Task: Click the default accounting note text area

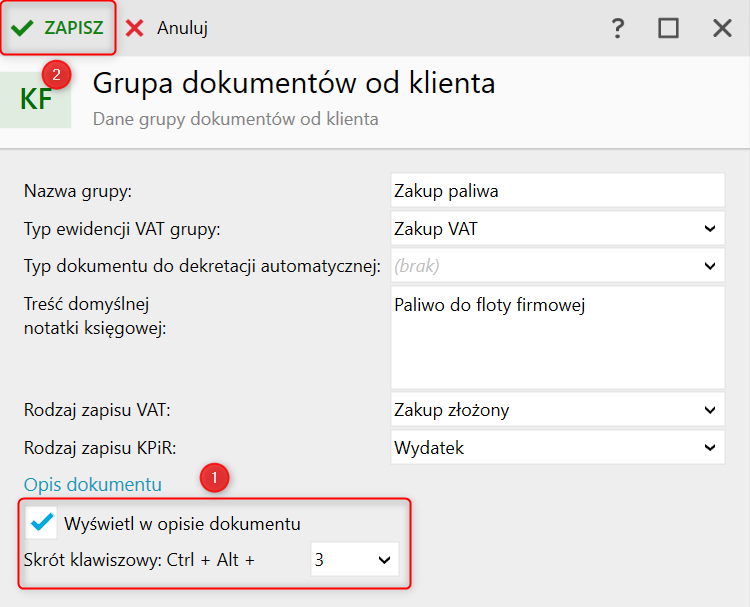Action: pos(556,338)
